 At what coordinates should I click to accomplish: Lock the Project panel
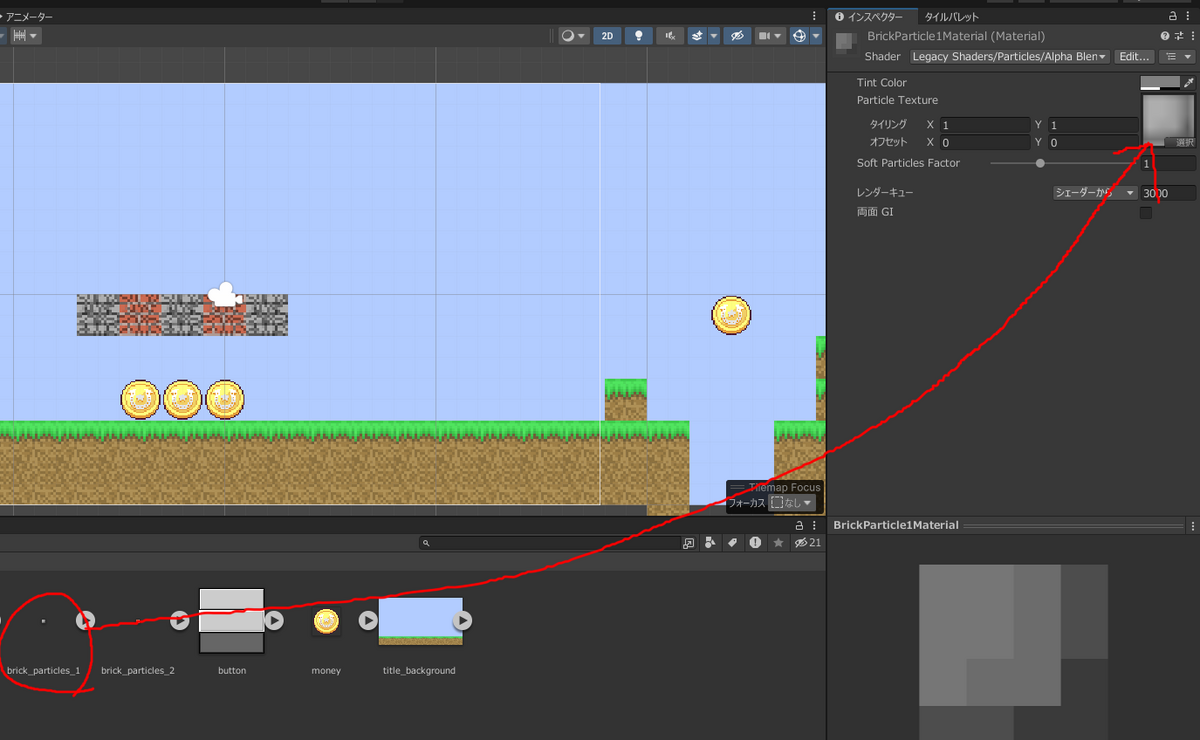coord(799,525)
